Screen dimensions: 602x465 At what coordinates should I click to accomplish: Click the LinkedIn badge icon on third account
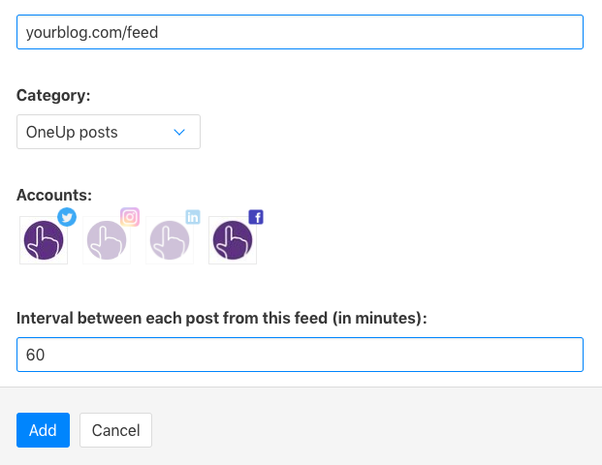(x=193, y=217)
